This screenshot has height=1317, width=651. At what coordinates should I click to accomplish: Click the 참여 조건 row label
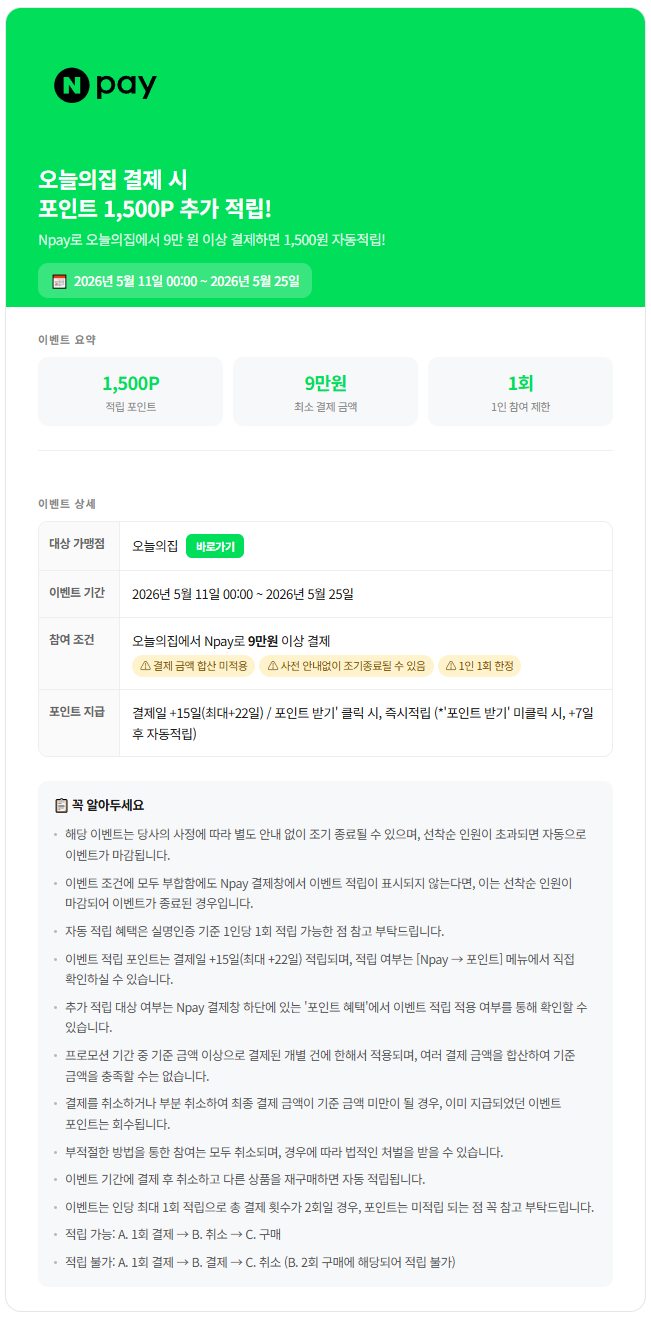[72, 639]
